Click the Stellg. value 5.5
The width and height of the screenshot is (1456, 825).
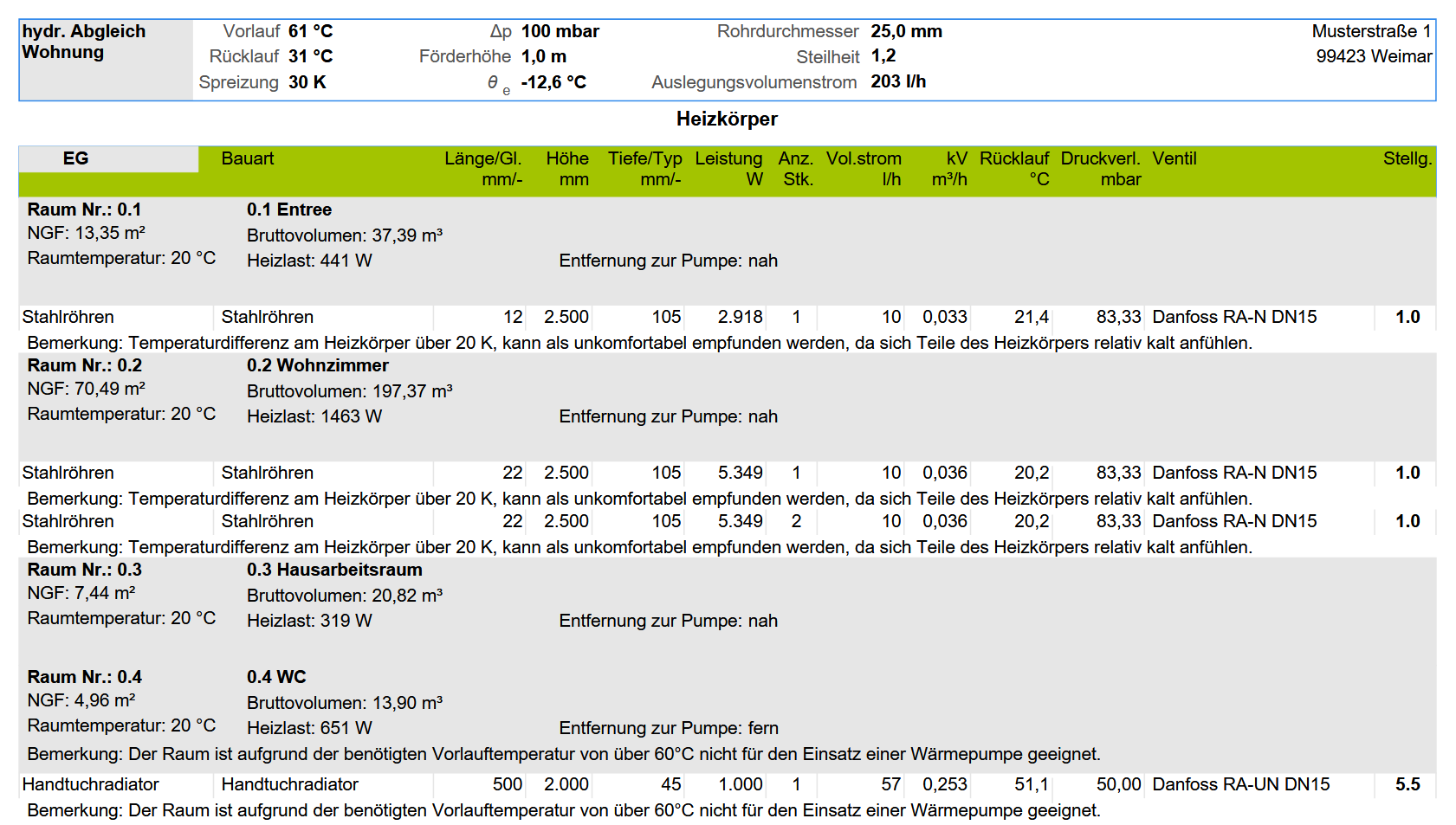[x=1407, y=784]
